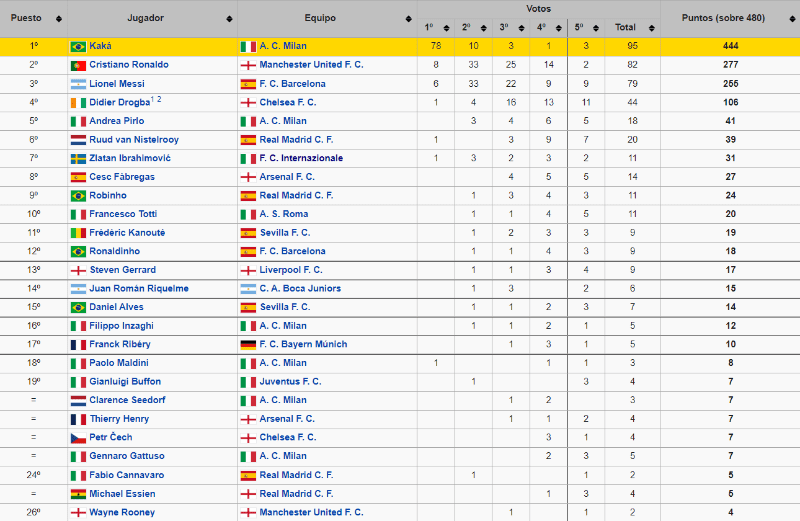Click the Czech flag beside Petr Čech
The image size is (800, 521).
[x=78, y=438]
